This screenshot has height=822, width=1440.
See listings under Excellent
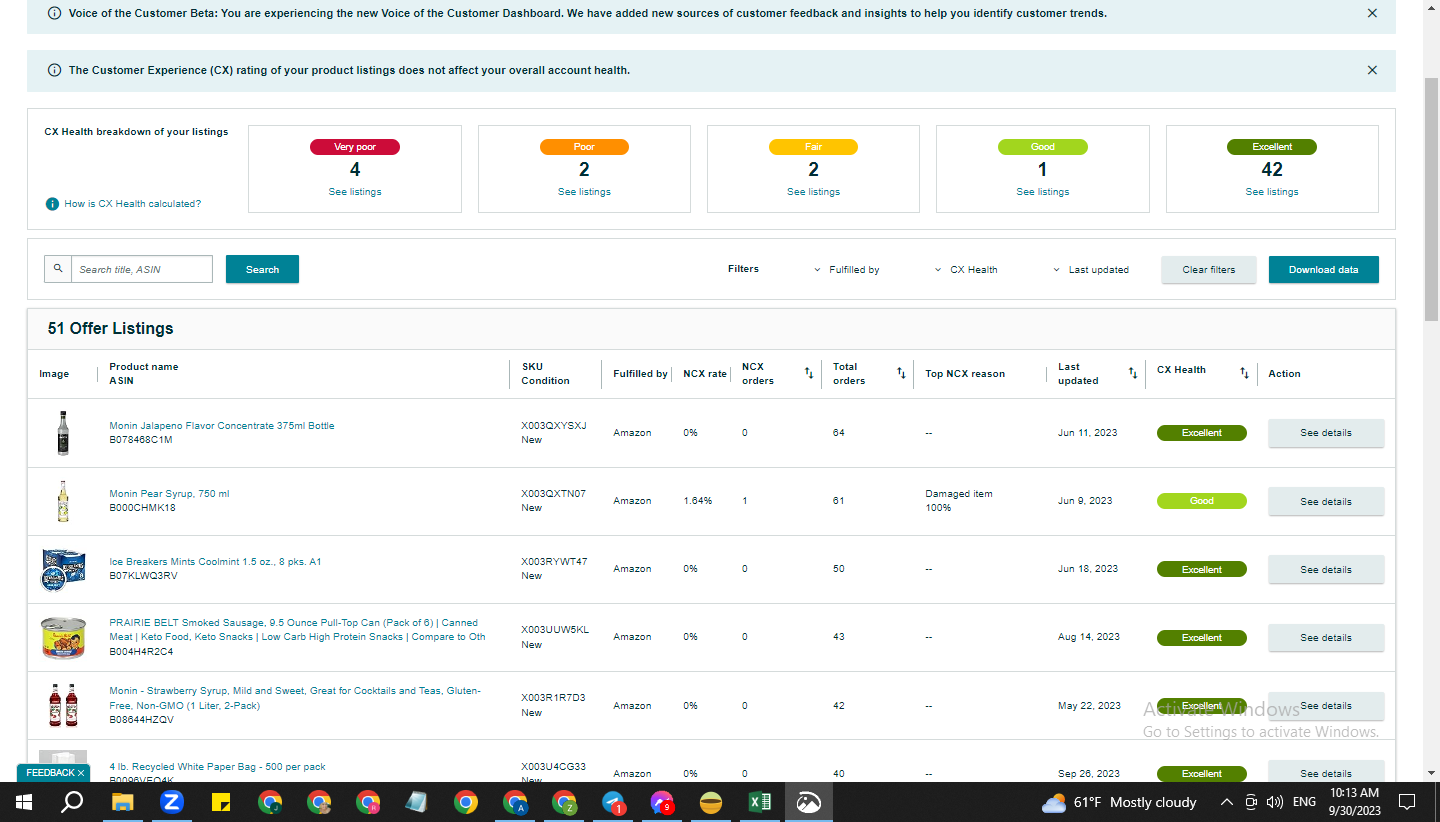[x=1272, y=192]
